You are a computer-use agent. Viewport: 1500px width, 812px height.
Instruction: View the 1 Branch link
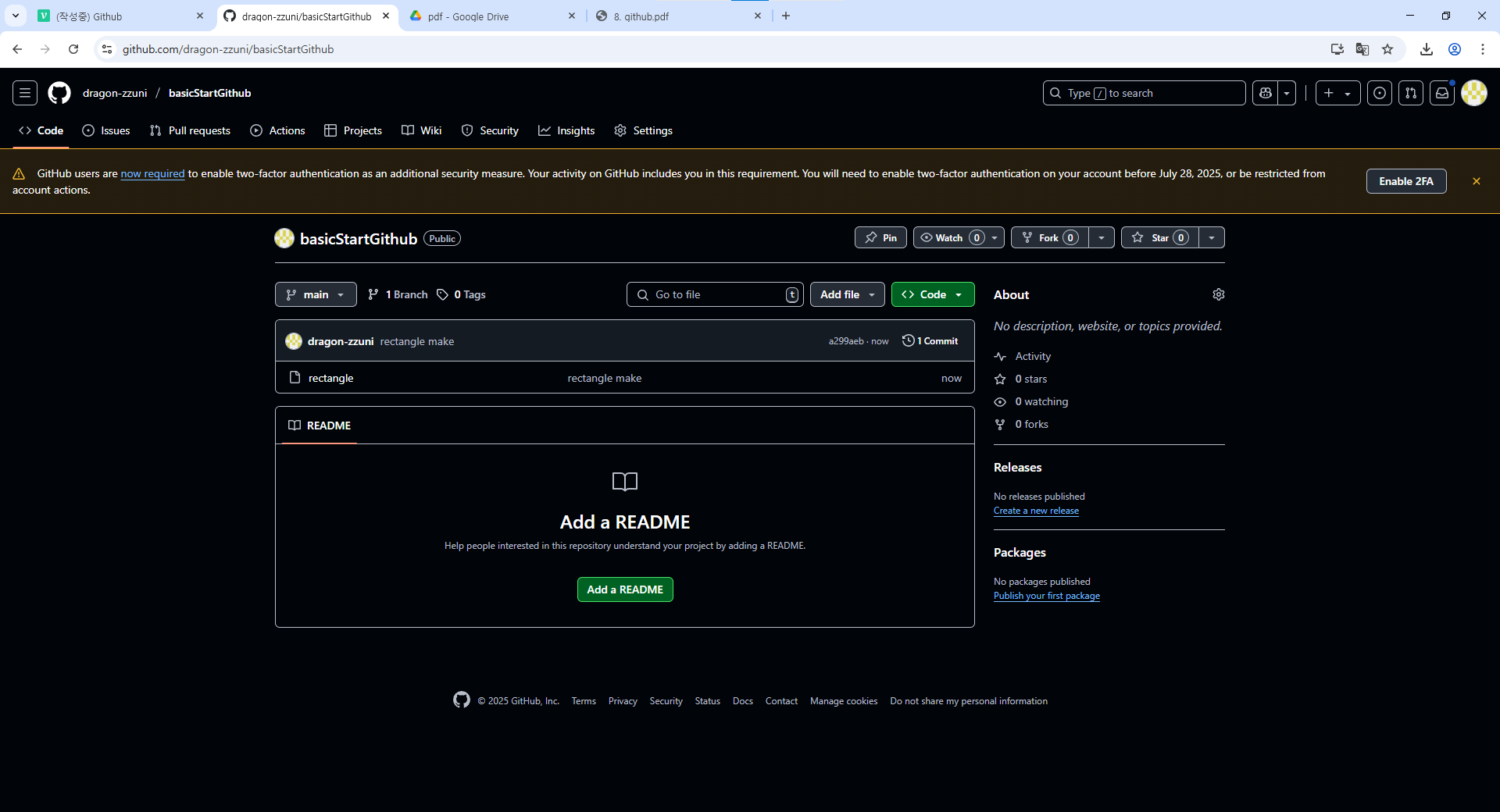point(398,294)
